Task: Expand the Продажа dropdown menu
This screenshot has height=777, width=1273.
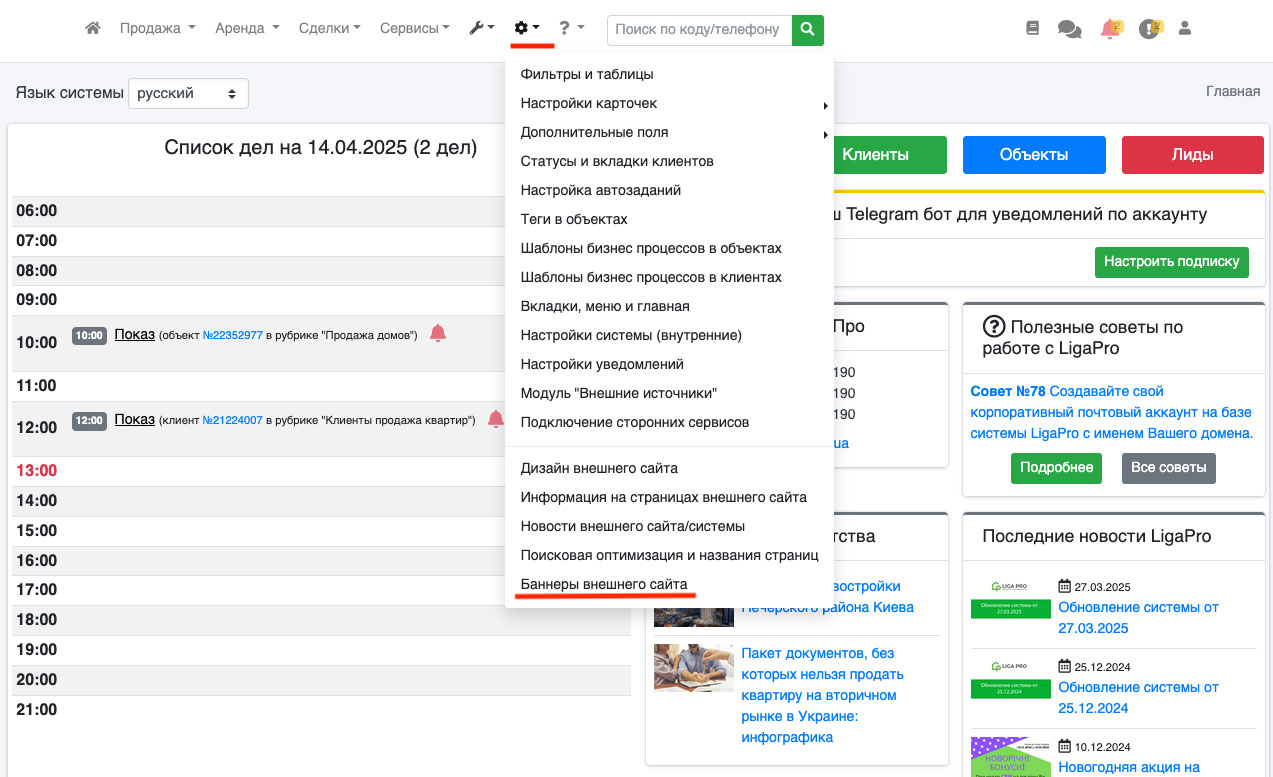Action: point(157,29)
